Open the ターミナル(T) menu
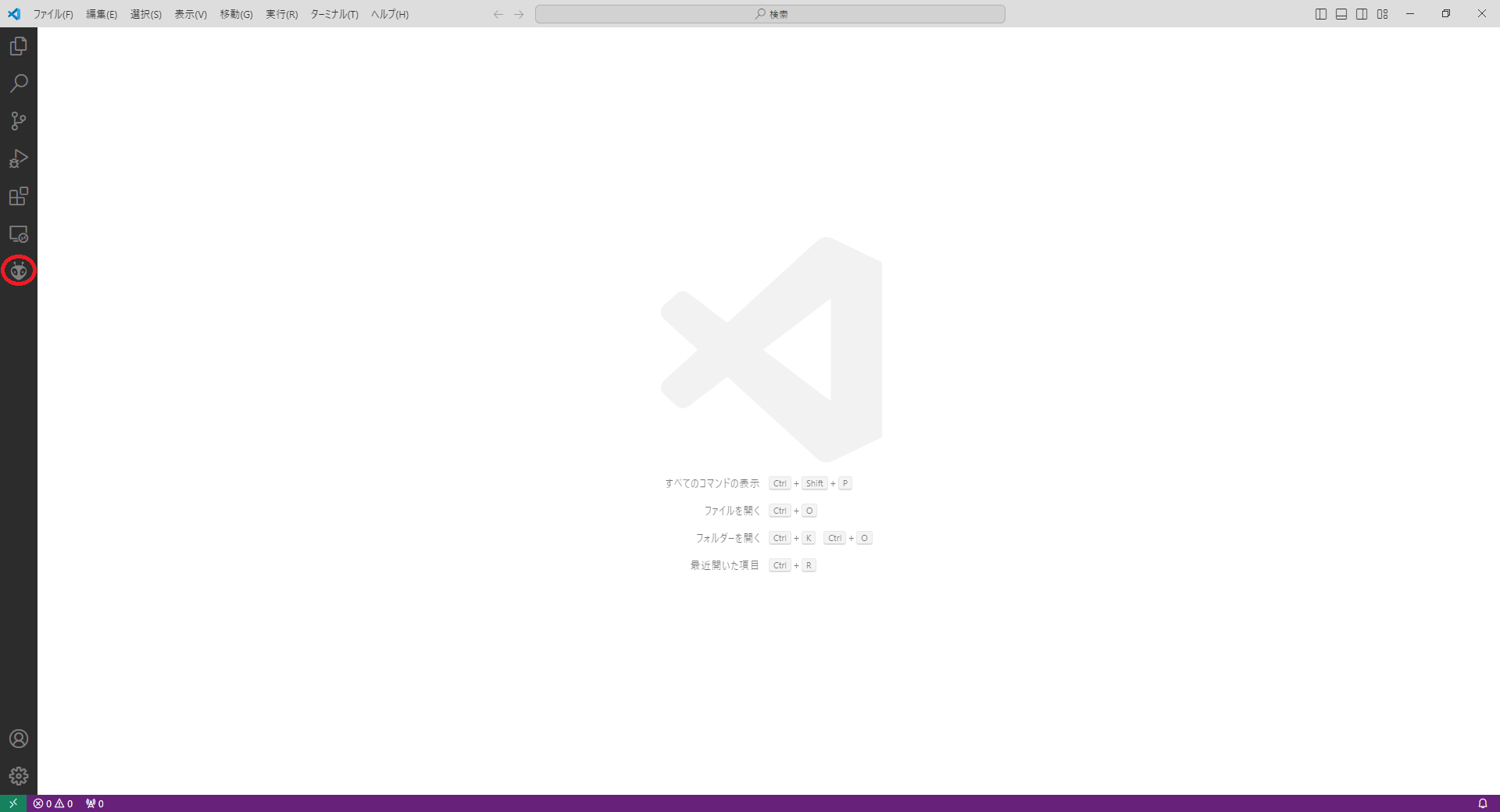The height and width of the screenshot is (812, 1500). (334, 14)
